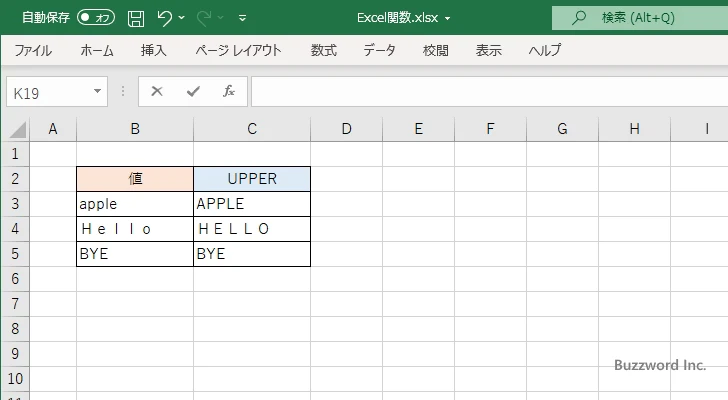Click the formula bar Cancel X icon

(157, 91)
